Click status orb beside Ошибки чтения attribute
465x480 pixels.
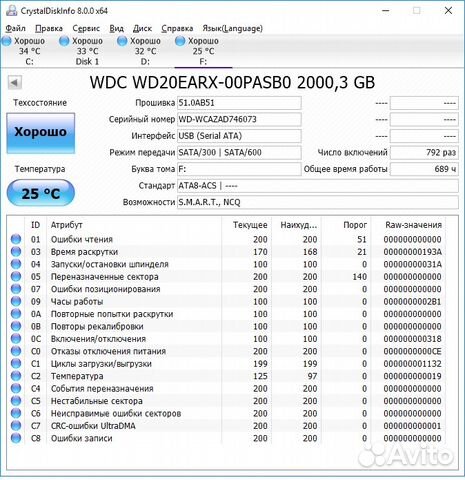coord(16,239)
